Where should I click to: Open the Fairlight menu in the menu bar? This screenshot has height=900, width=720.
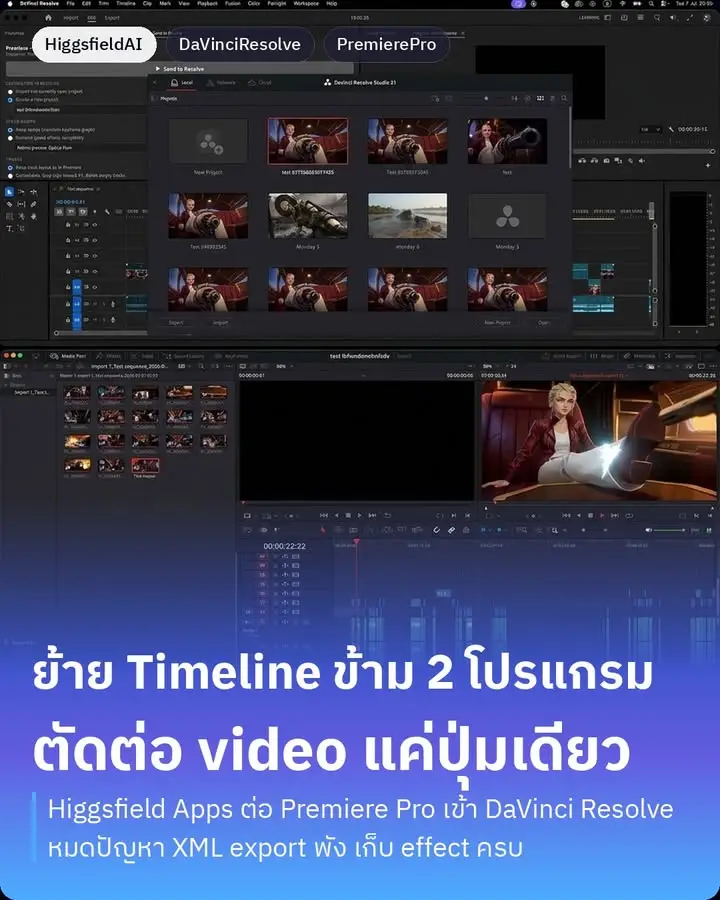(277, 3)
